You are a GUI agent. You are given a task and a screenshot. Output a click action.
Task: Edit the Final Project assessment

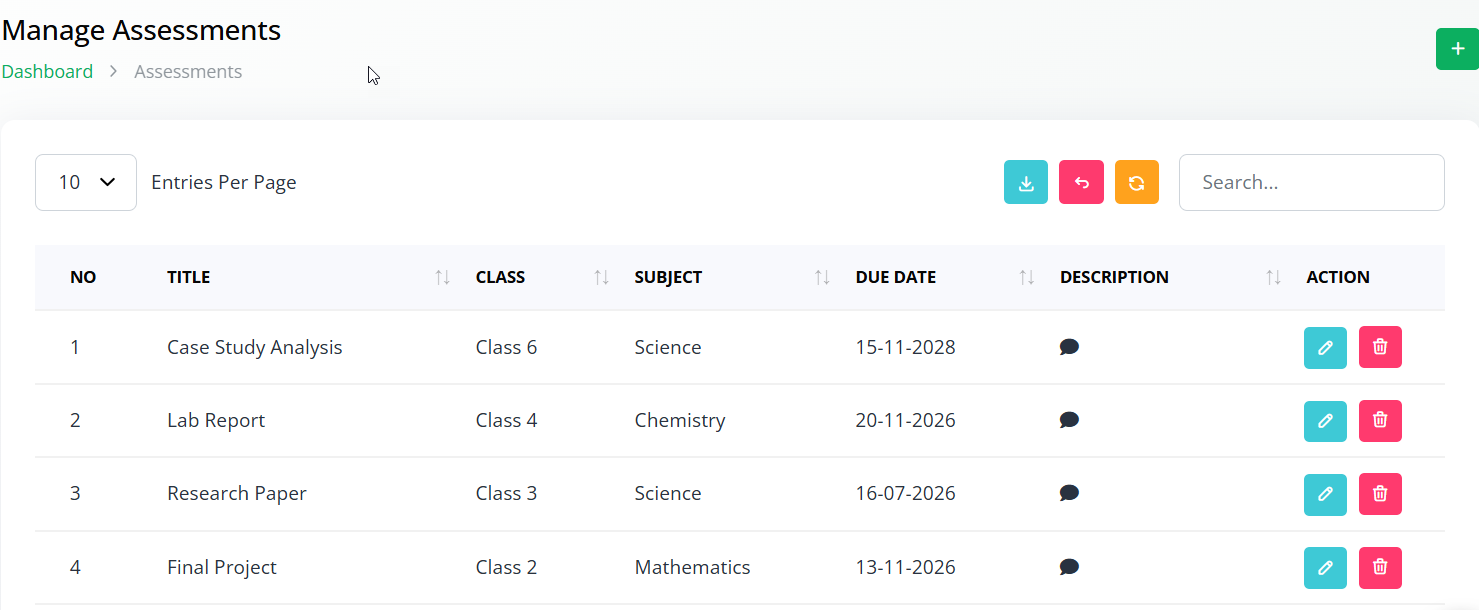tap(1325, 568)
